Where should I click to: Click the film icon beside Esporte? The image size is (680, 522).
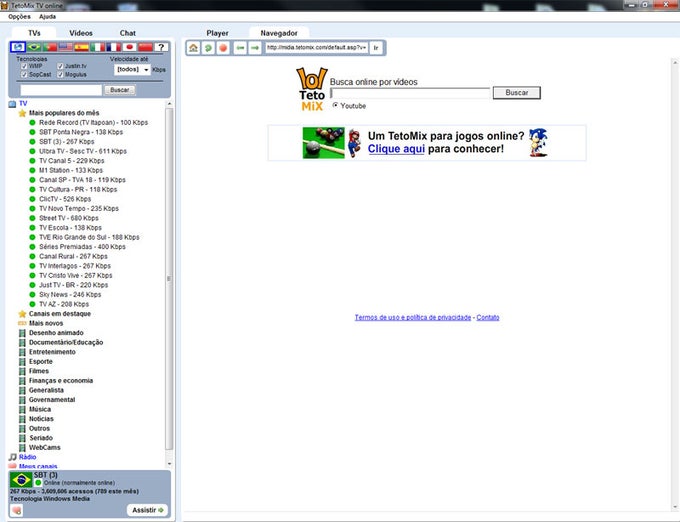[x=22, y=362]
